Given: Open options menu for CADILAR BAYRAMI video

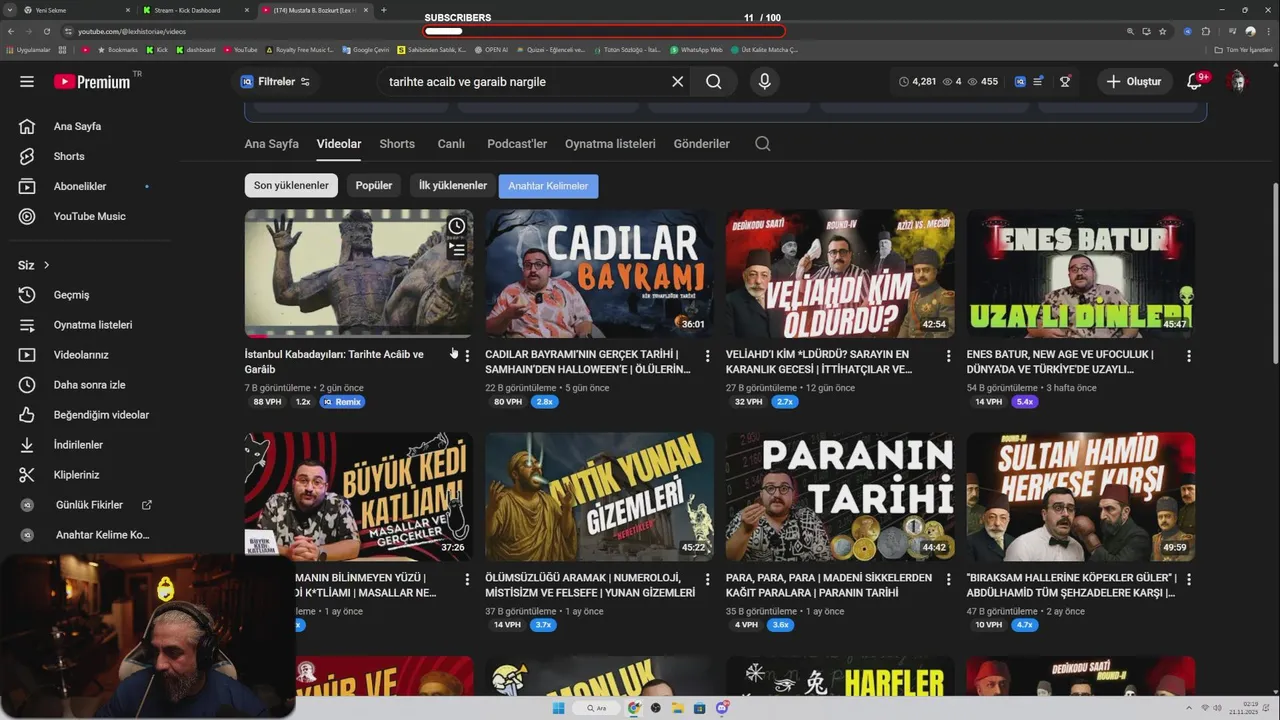Looking at the screenshot, I should pos(708,356).
